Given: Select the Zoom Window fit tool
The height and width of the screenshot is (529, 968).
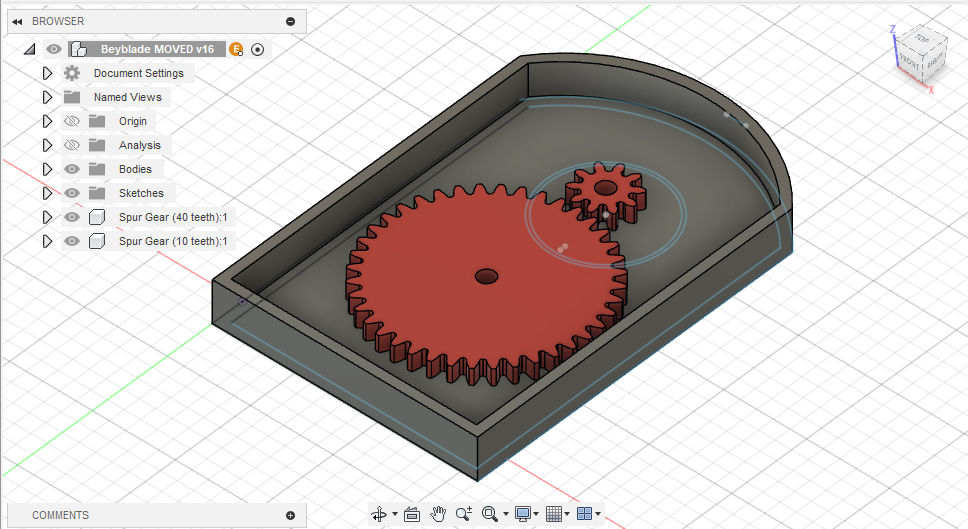Looking at the screenshot, I should 490,514.
